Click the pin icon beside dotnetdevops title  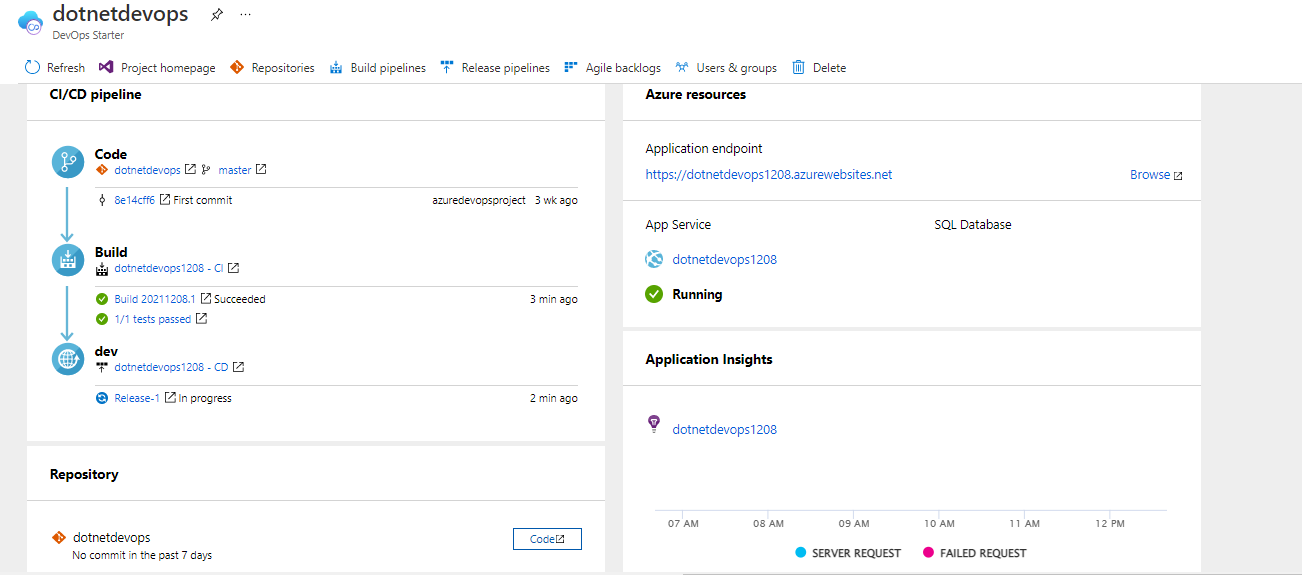[x=217, y=15]
